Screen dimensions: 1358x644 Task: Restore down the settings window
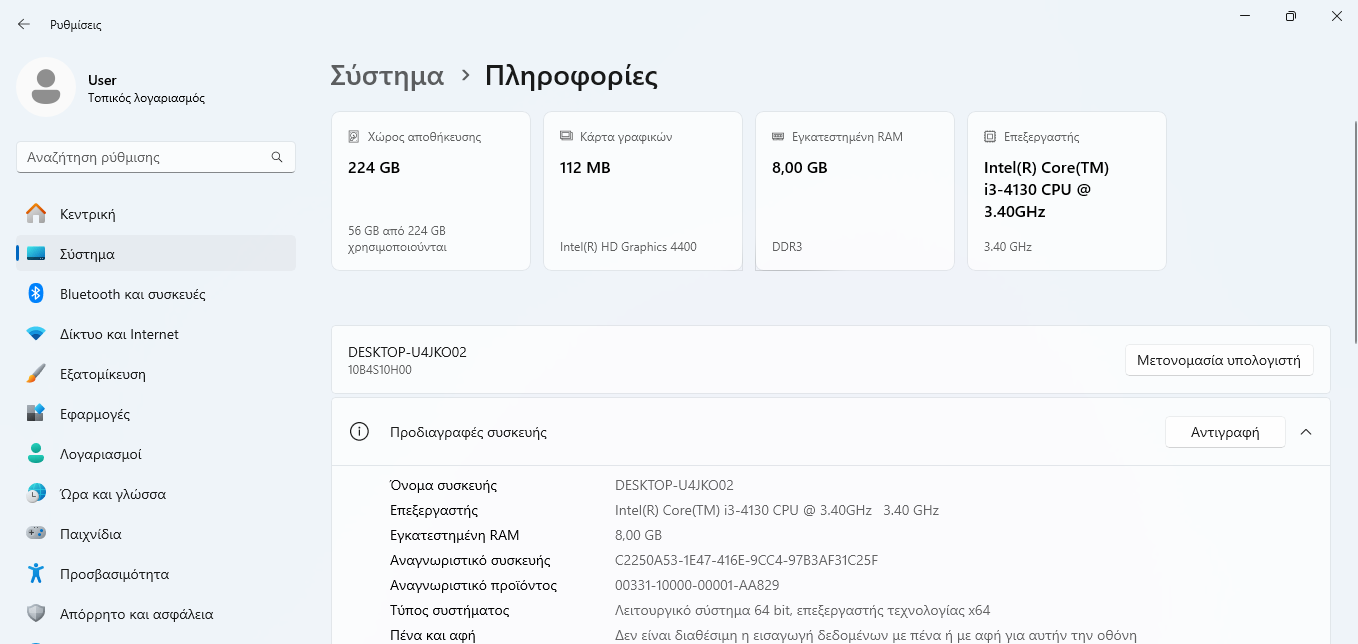click(1291, 16)
